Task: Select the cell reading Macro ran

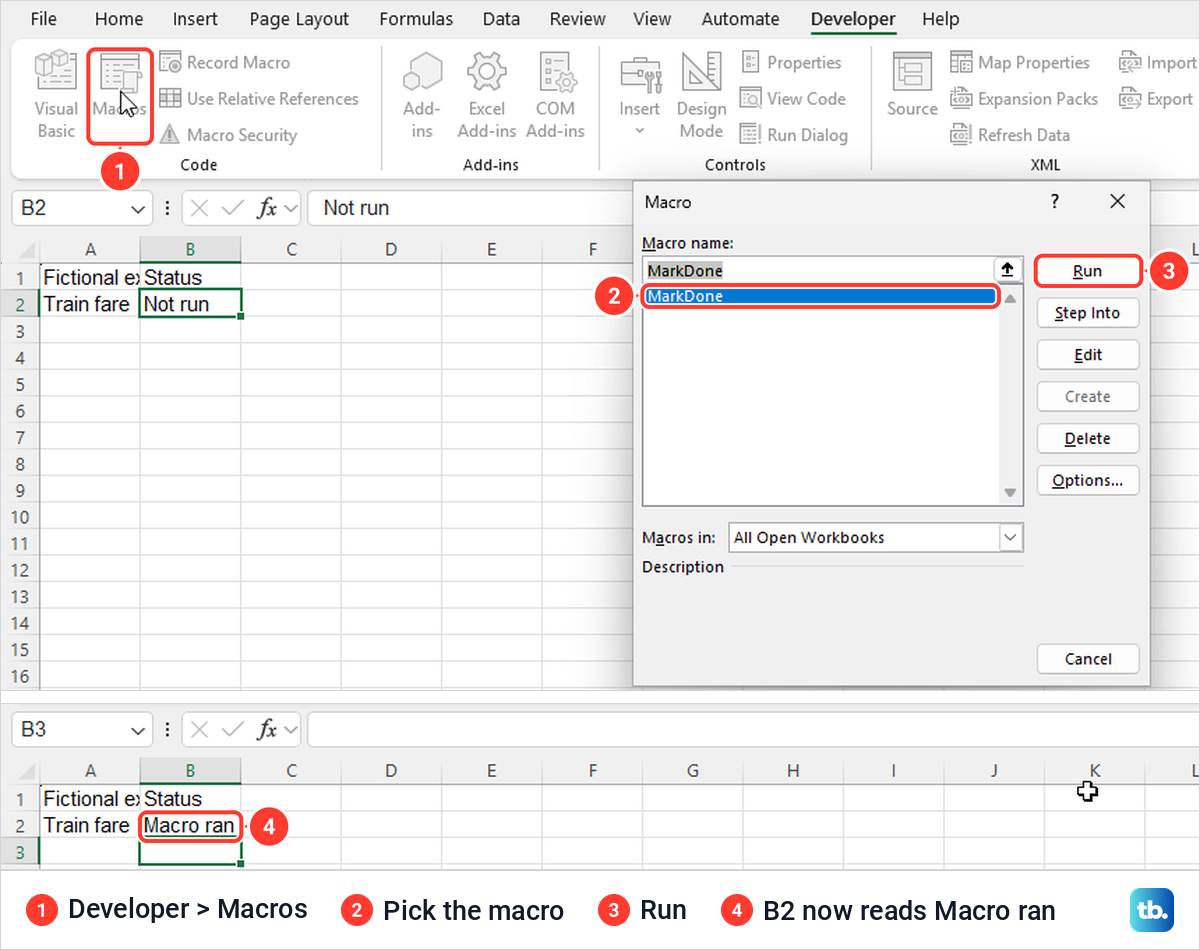Action: [x=190, y=825]
